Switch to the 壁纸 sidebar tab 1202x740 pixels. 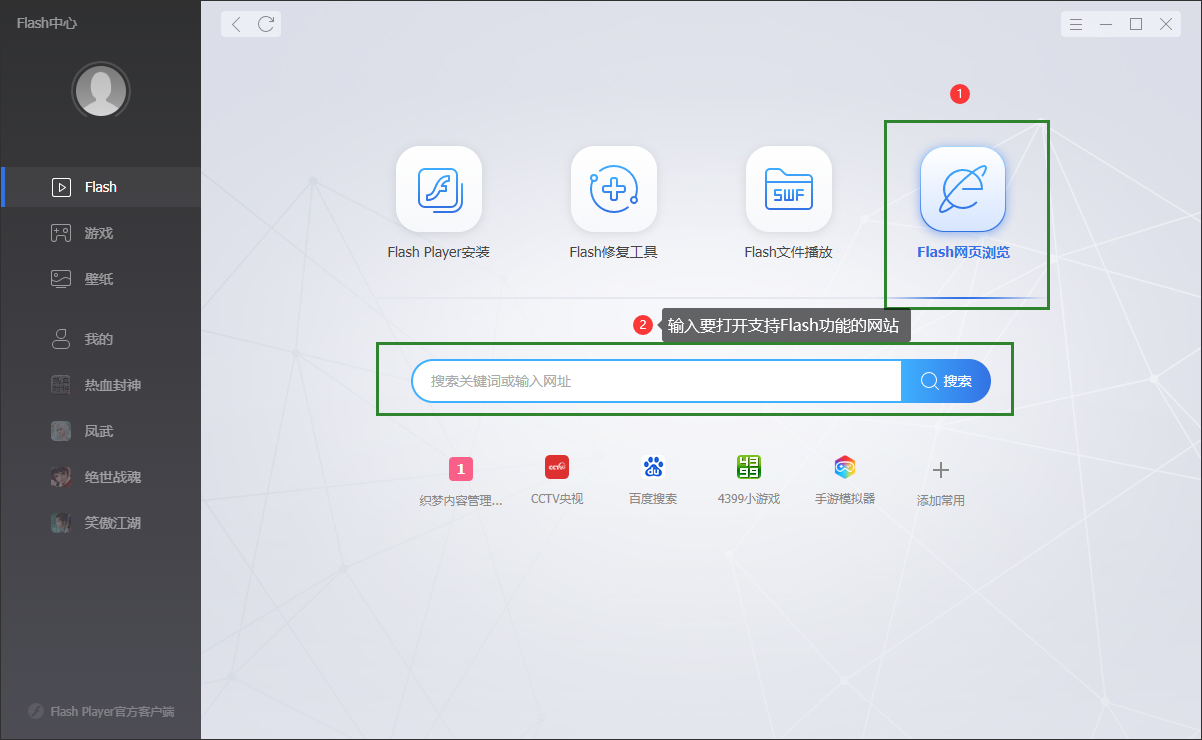click(x=100, y=279)
